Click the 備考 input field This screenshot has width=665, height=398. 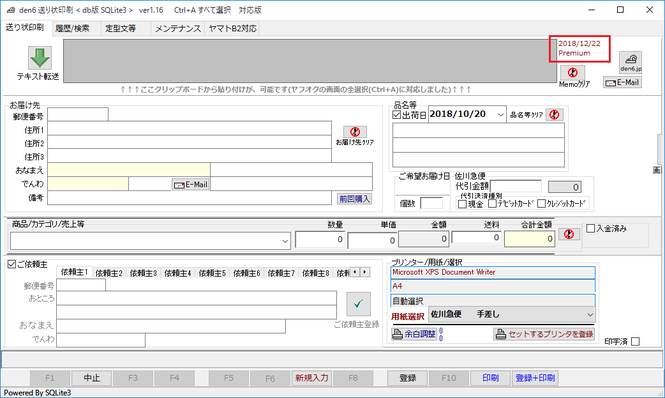tap(190, 198)
